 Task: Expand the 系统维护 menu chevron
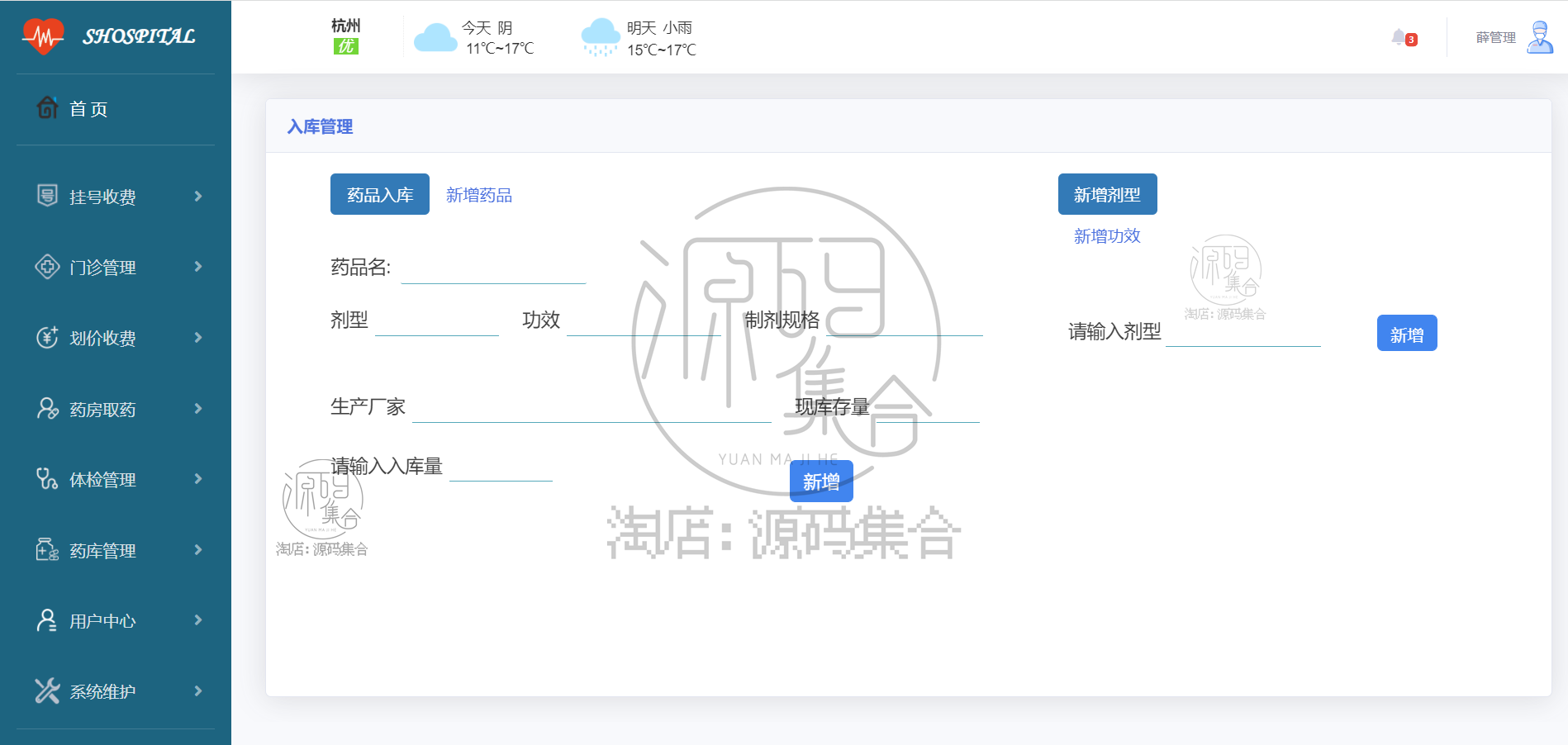tap(198, 690)
